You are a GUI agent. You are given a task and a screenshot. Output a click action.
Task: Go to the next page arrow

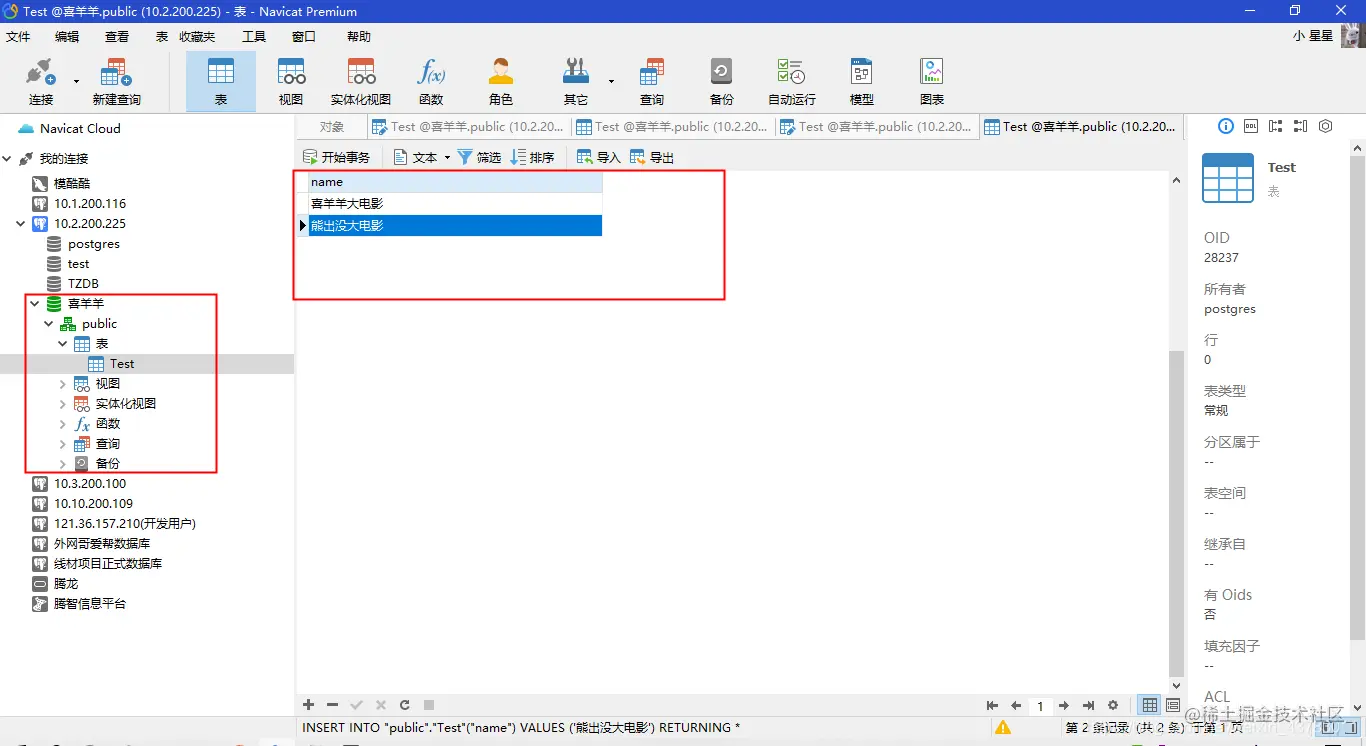(x=1064, y=705)
